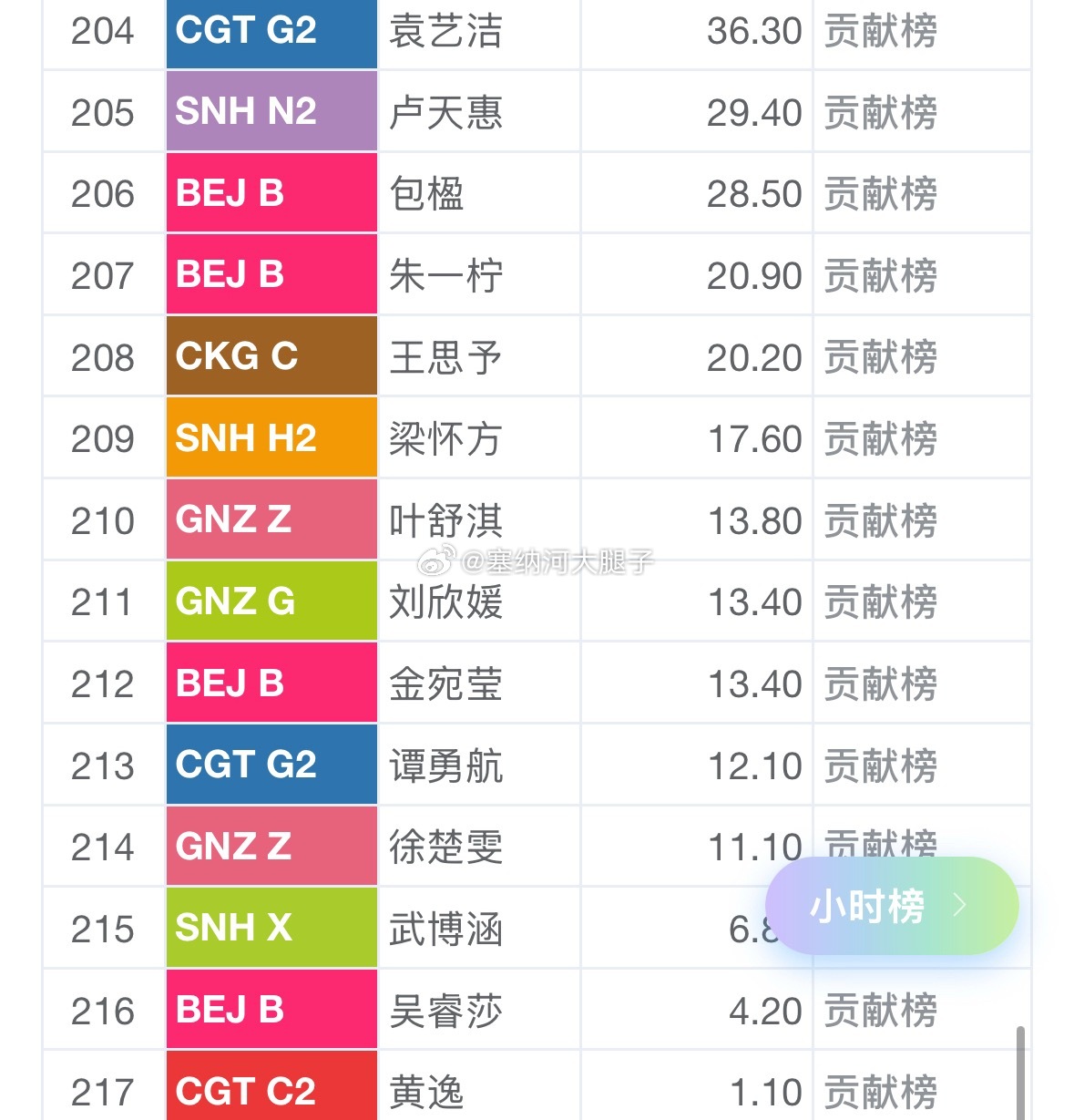Open 贡献榜 link in row 205
This screenshot has height=1120, width=1074.
tap(881, 112)
